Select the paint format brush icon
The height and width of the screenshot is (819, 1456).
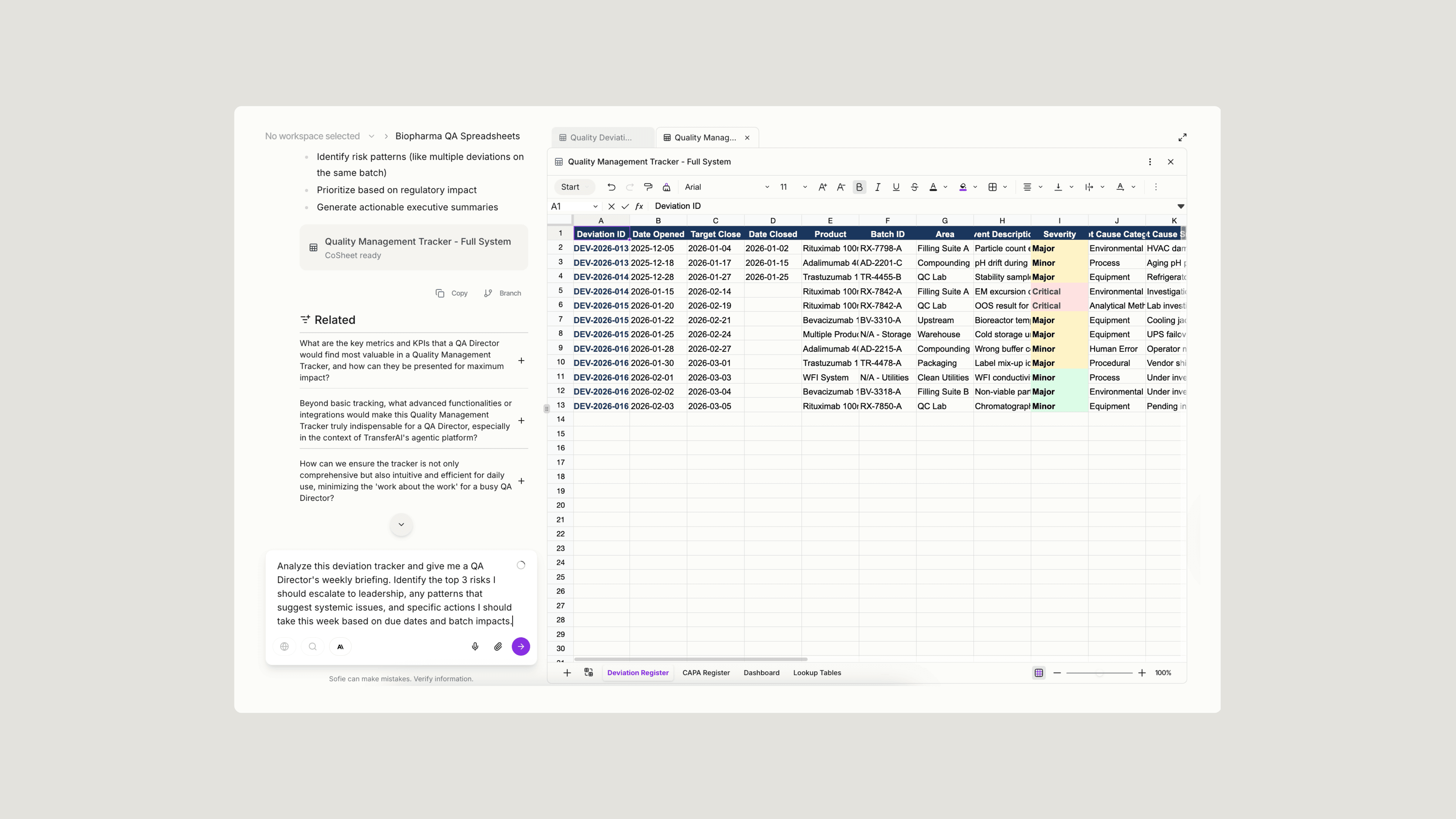coord(648,187)
